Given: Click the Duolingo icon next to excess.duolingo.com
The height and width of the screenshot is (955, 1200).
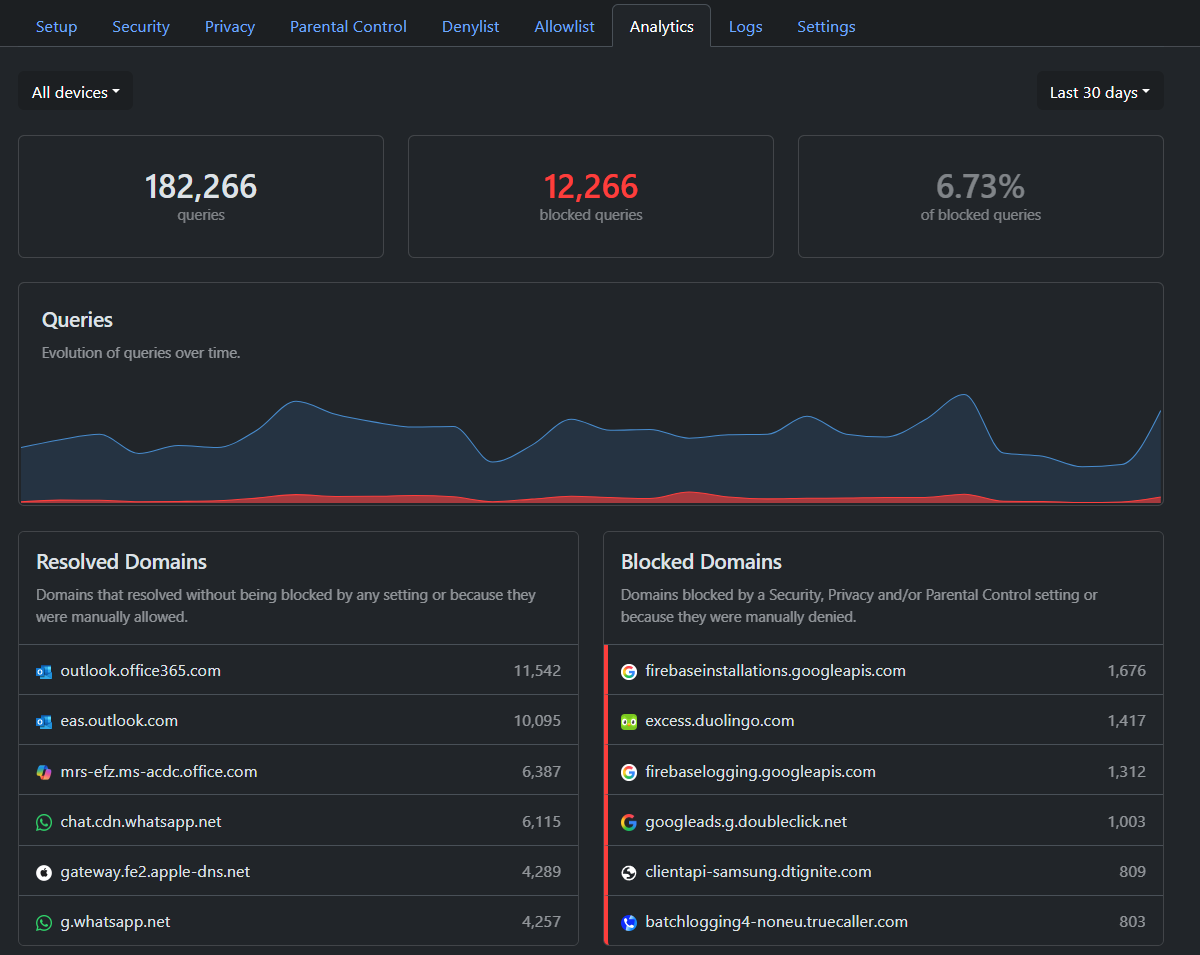Looking at the screenshot, I should (x=629, y=721).
